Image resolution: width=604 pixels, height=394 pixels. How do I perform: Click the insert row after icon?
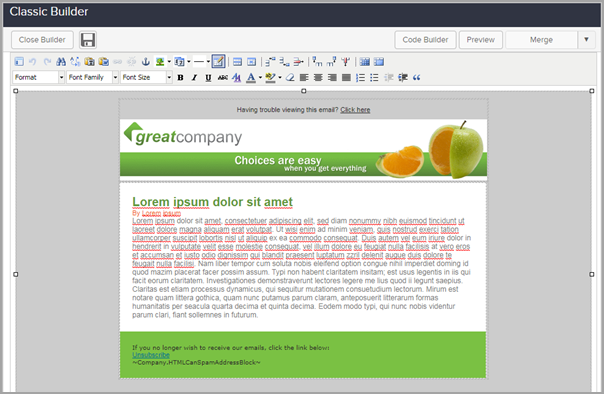pos(284,62)
